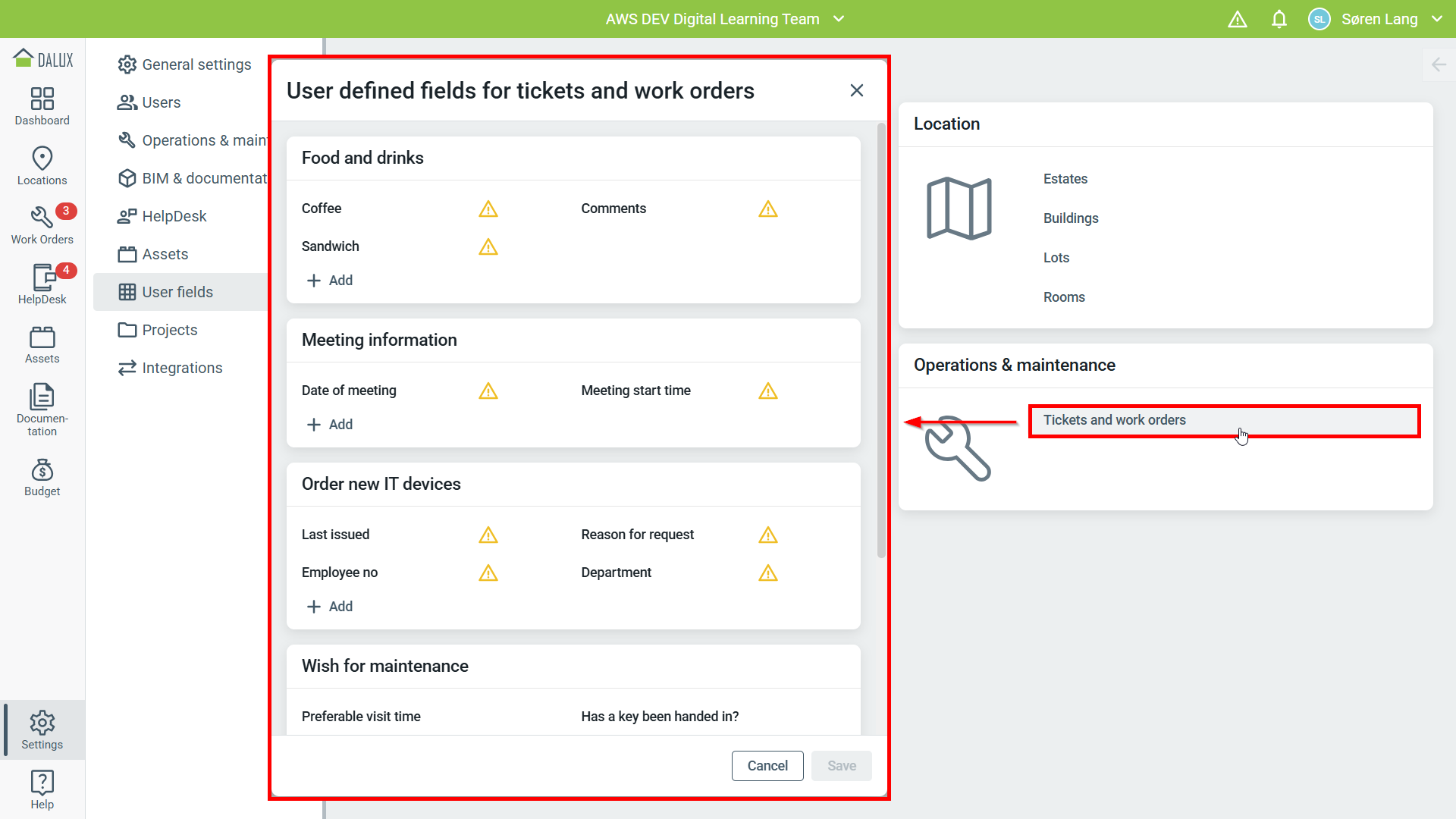Collapse the panel with the back arrow
Viewport: 1456px width, 819px height.
coord(1439,64)
